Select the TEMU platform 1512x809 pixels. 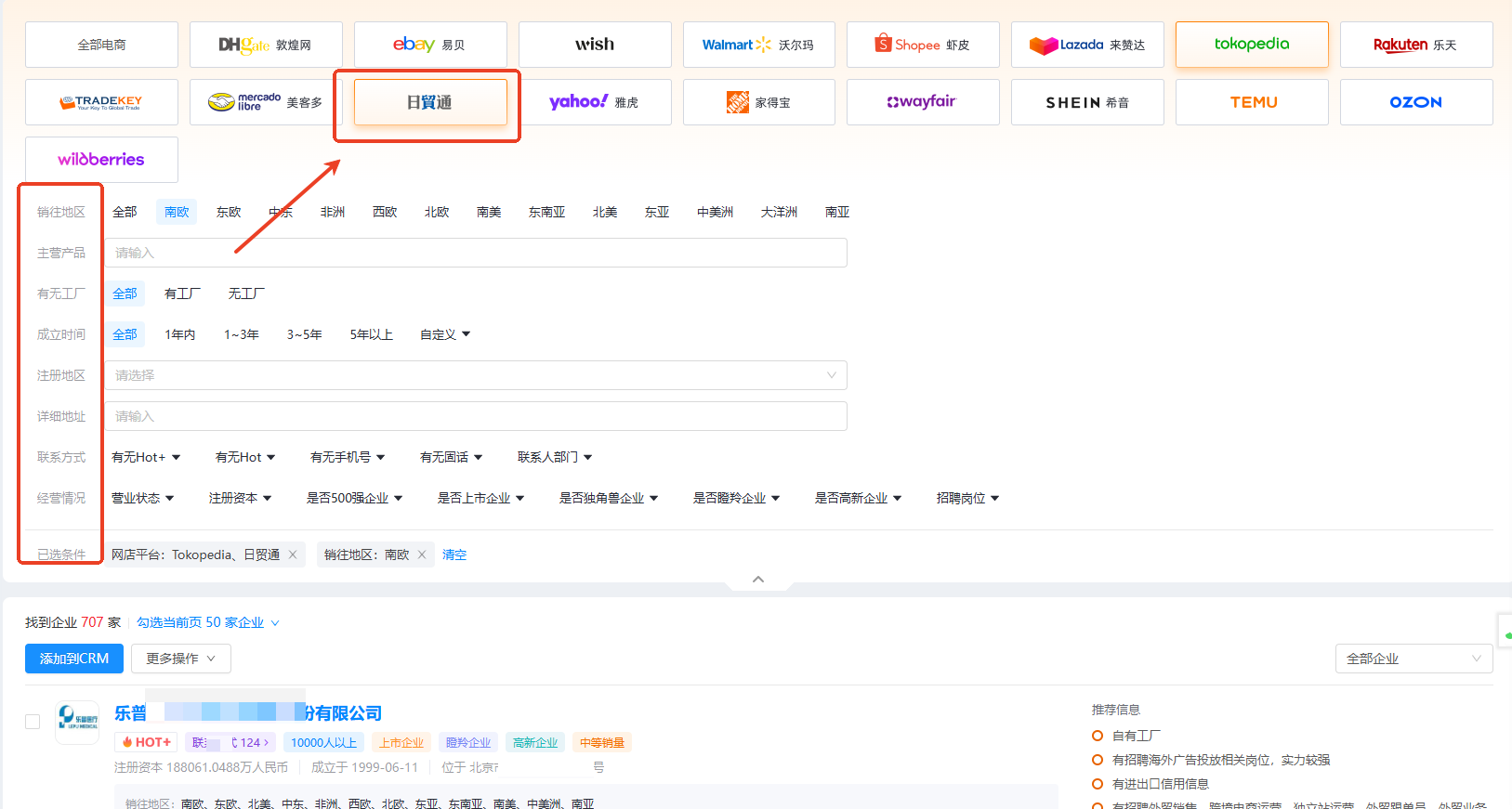(1252, 102)
